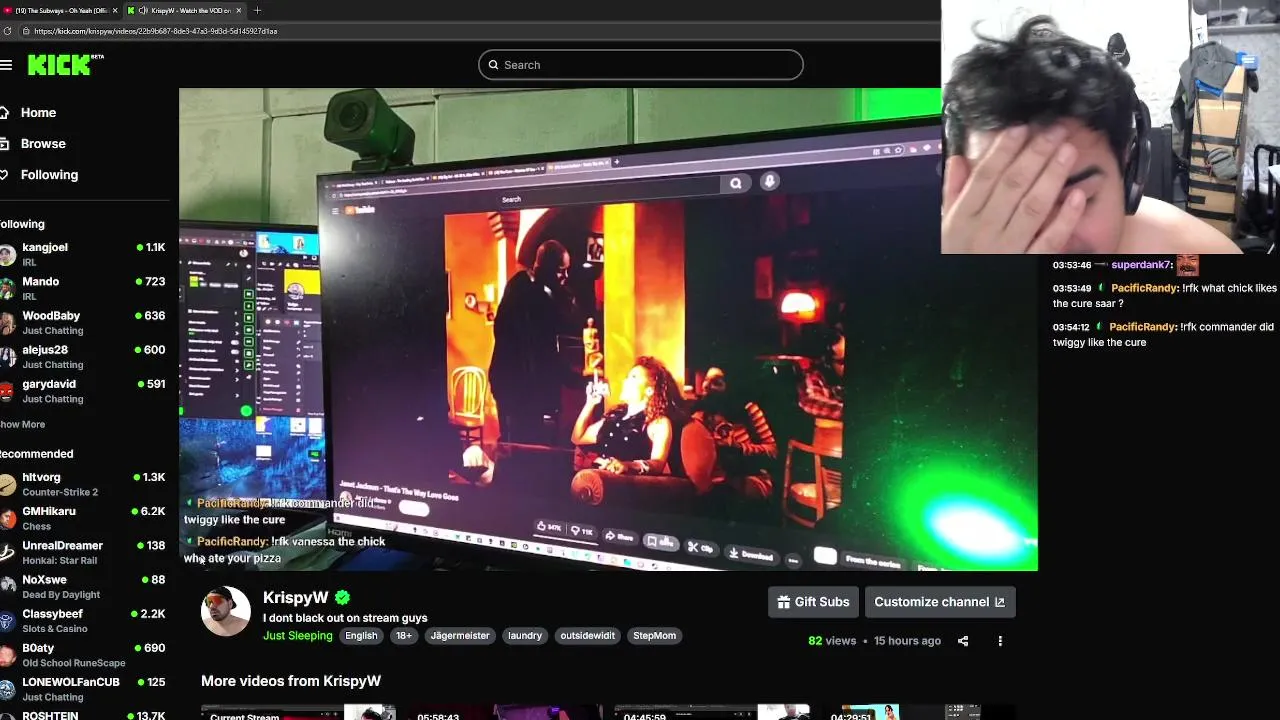Open UnrealDreamer recommended channel
The image size is (1280, 720).
click(x=83, y=552)
